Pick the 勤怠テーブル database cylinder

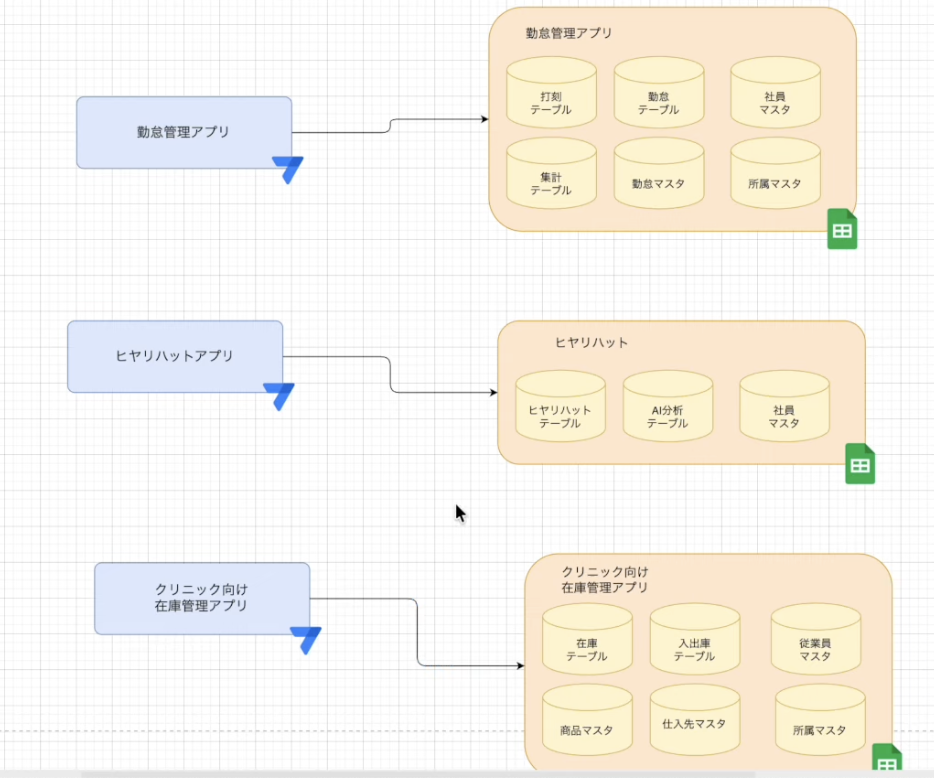pos(658,97)
